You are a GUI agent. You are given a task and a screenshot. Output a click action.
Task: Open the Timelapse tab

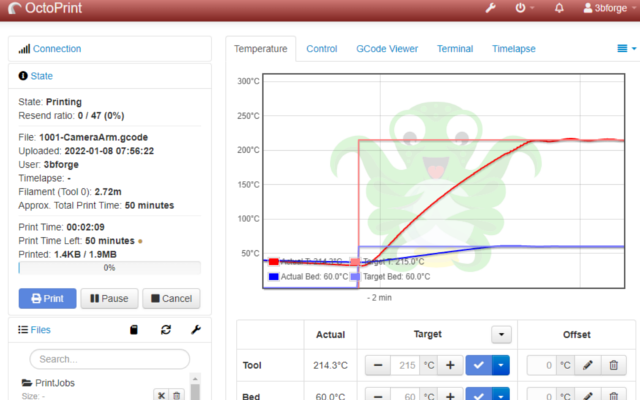[x=513, y=49]
